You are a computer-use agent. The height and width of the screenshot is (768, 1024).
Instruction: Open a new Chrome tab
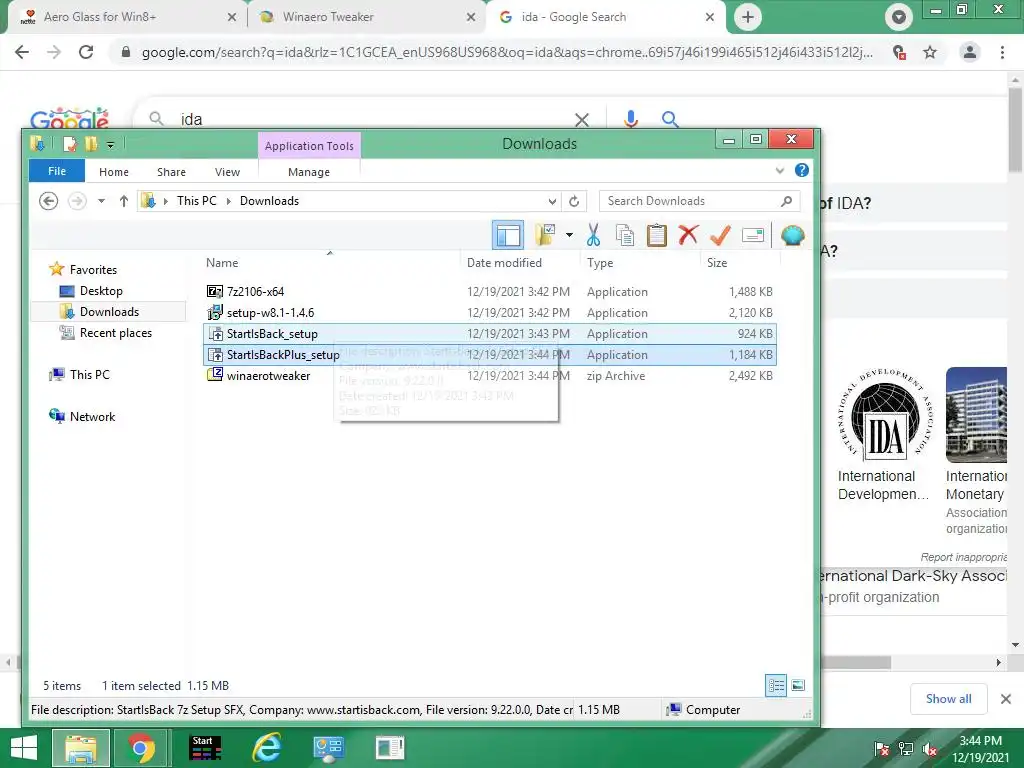[748, 17]
